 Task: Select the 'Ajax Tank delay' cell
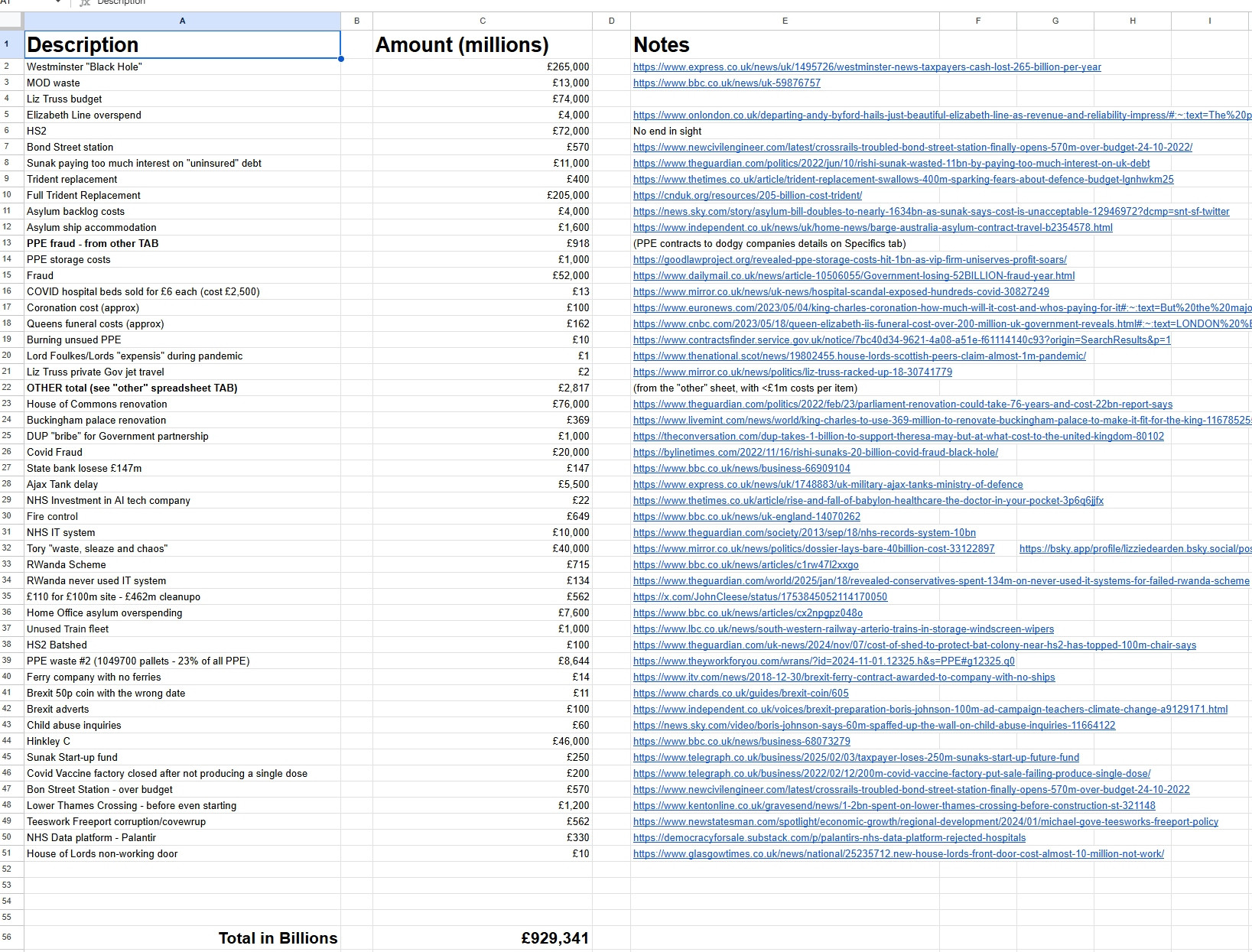point(182,485)
